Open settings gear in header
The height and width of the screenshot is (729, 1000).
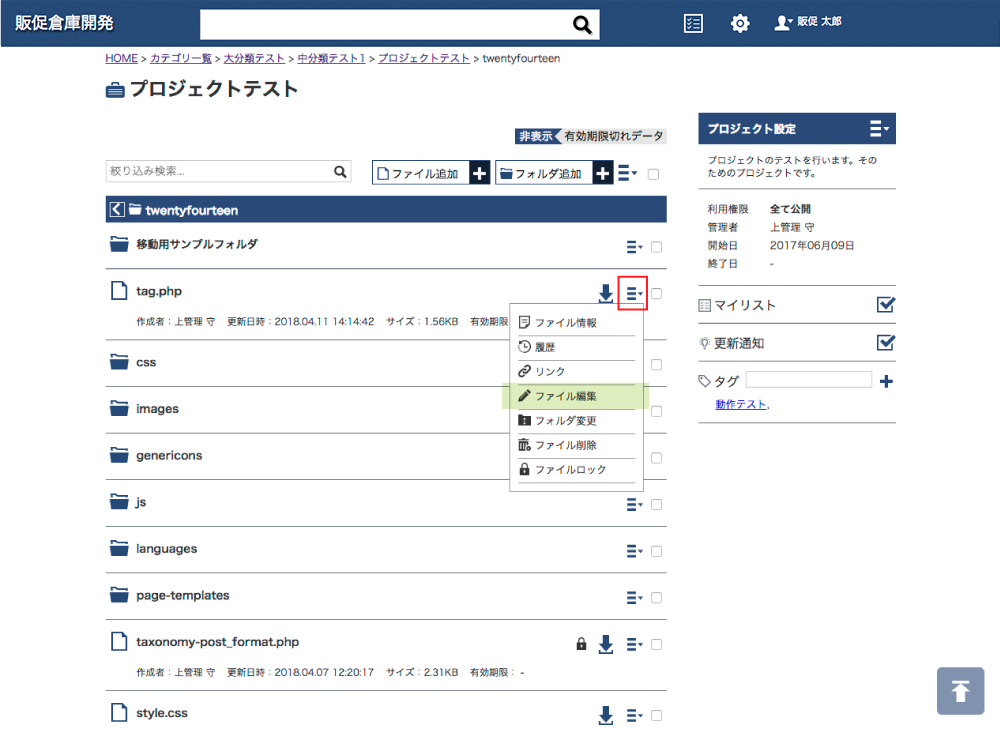click(x=740, y=24)
